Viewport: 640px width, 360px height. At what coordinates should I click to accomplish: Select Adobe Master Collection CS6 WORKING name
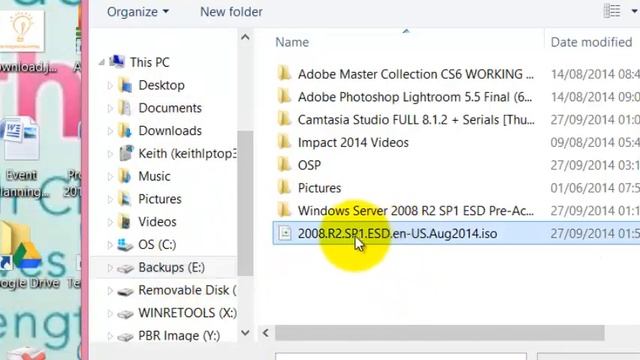tap(416, 74)
